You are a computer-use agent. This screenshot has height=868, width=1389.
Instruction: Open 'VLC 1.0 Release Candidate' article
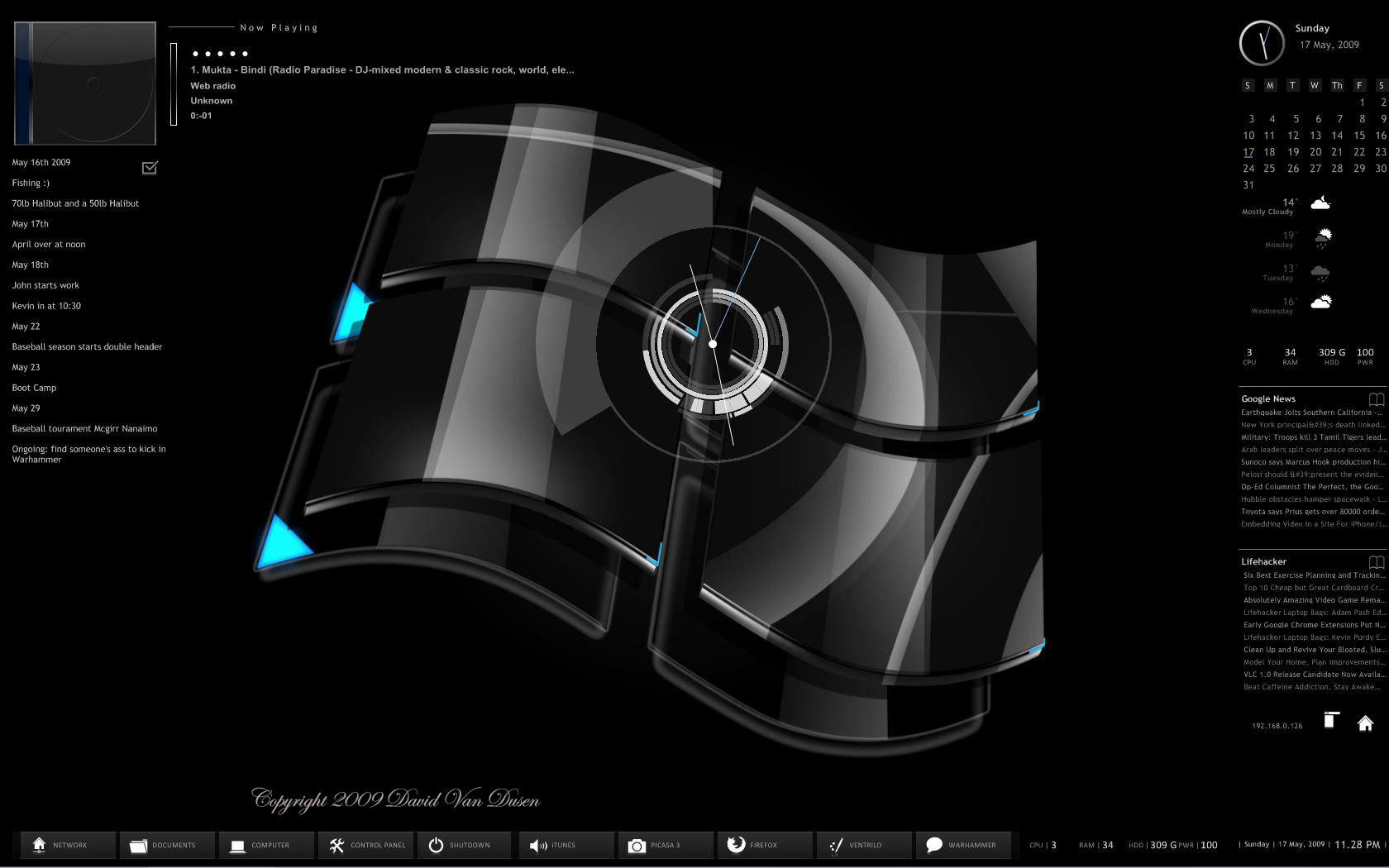tap(1313, 675)
